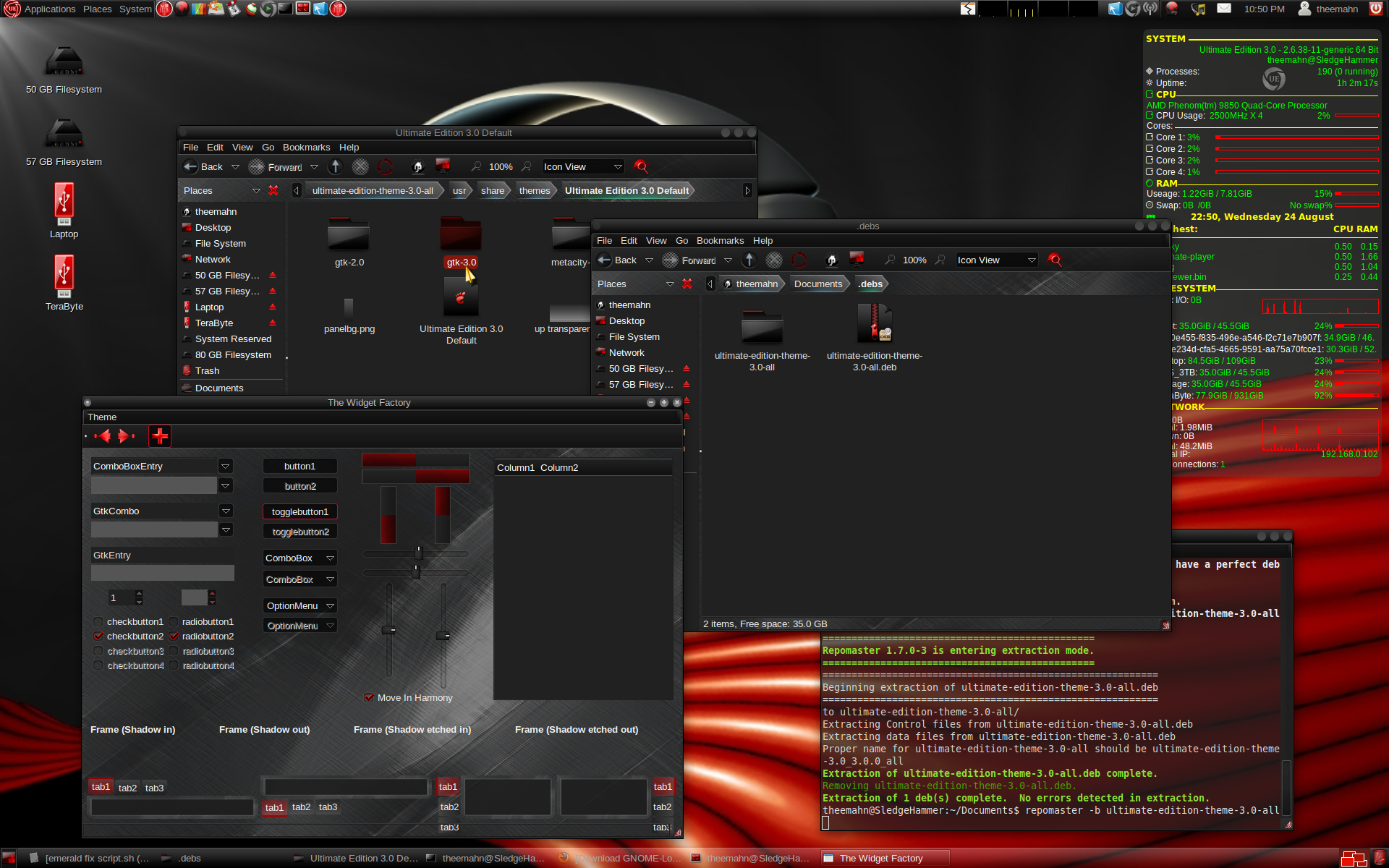1389x868 pixels.
Task: Close Places sidebar with red X in Default window
Action: [273, 190]
